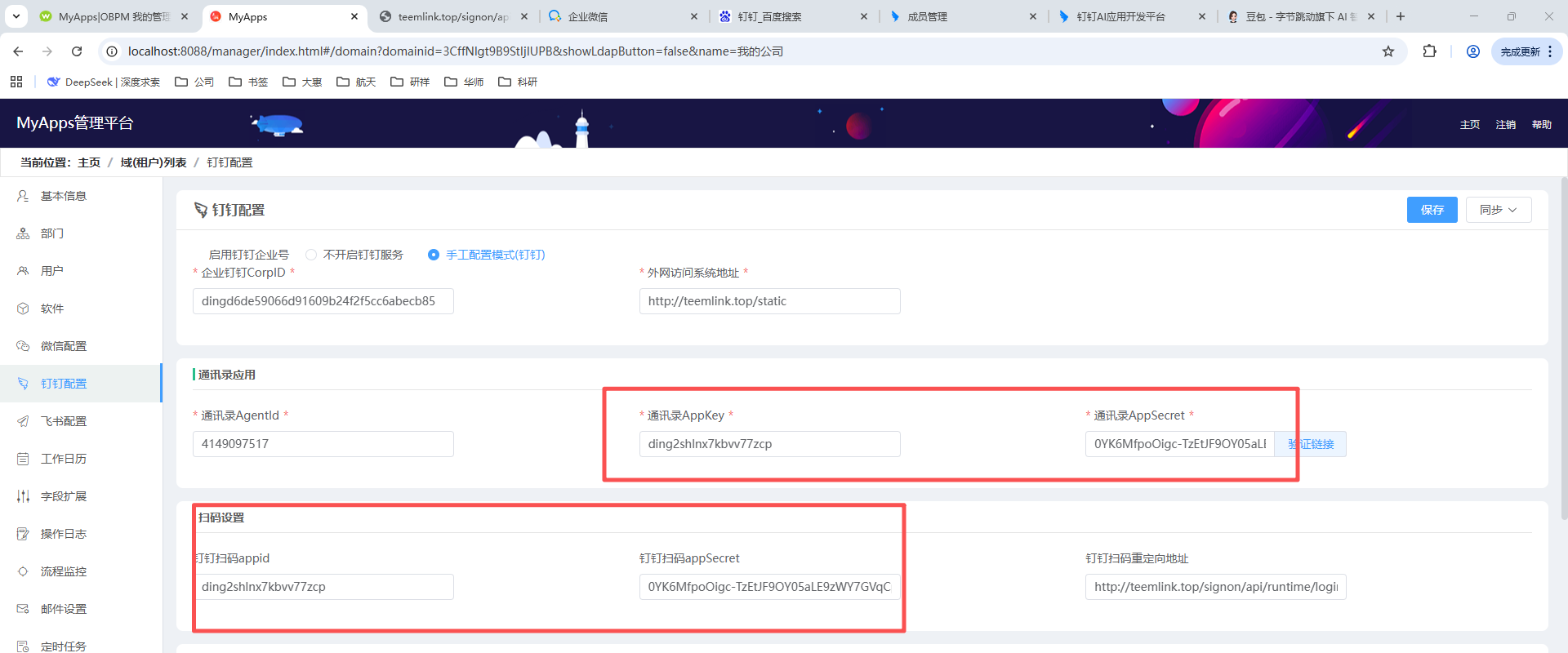This screenshot has height=653, width=1568.
Task: Open the DeepSeek | 深度求索 bookmark
Action: (x=104, y=82)
